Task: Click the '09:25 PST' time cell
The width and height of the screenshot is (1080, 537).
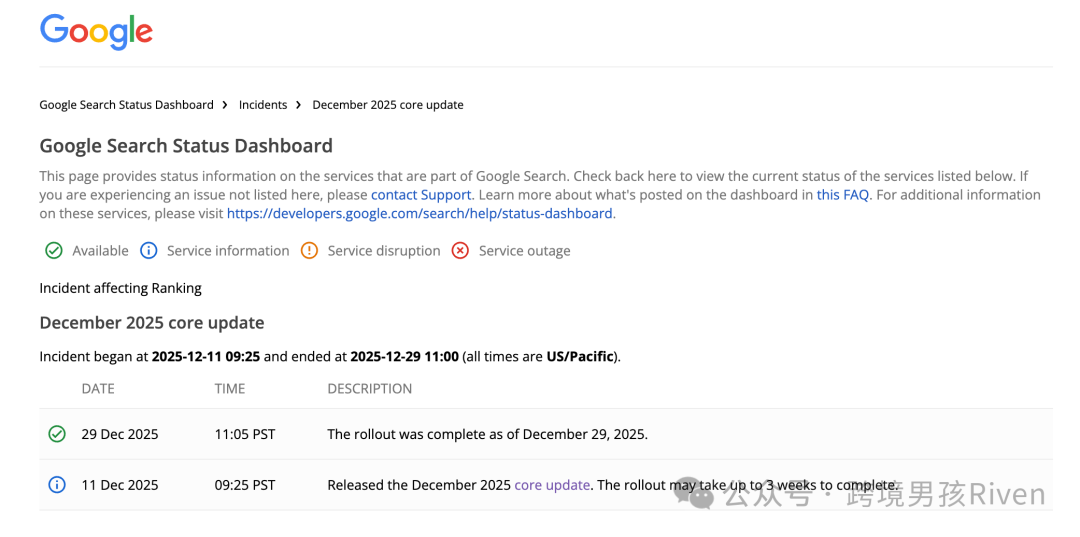Action: pyautogui.click(x=245, y=485)
